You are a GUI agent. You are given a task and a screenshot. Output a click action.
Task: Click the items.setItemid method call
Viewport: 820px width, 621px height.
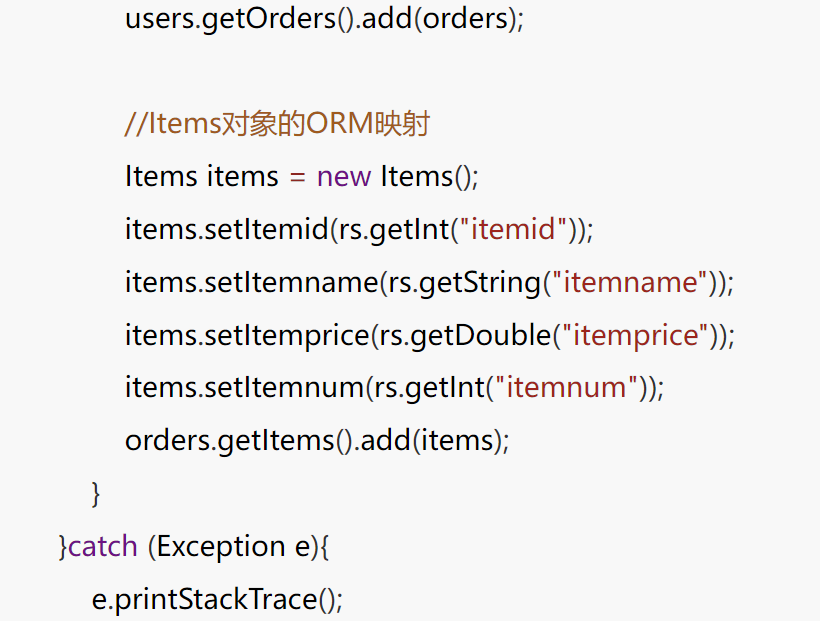tap(226, 230)
